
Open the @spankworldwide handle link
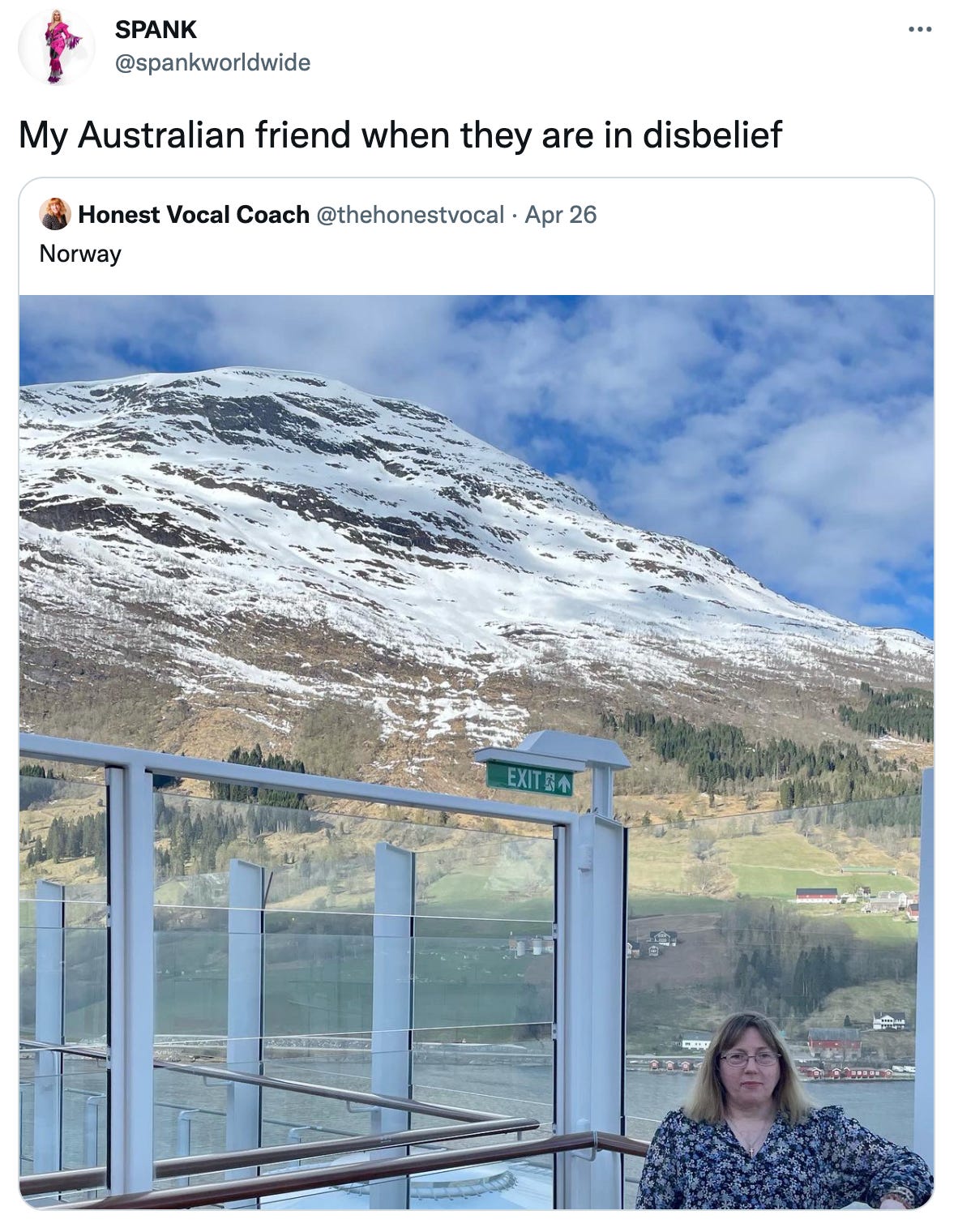(x=212, y=62)
